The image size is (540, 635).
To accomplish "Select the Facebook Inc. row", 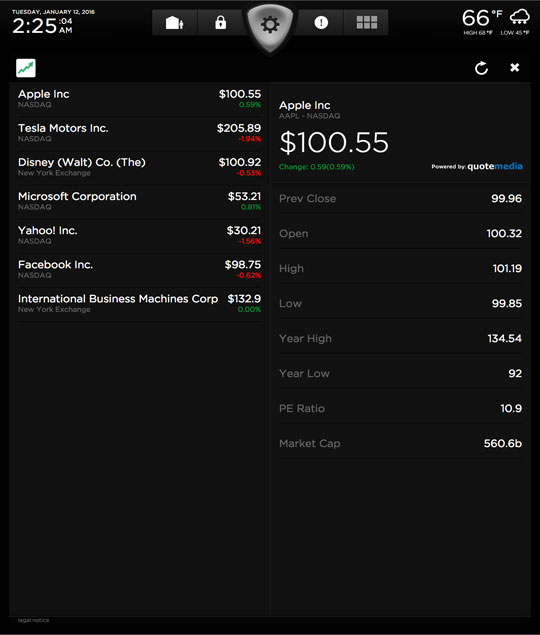I will [139, 269].
